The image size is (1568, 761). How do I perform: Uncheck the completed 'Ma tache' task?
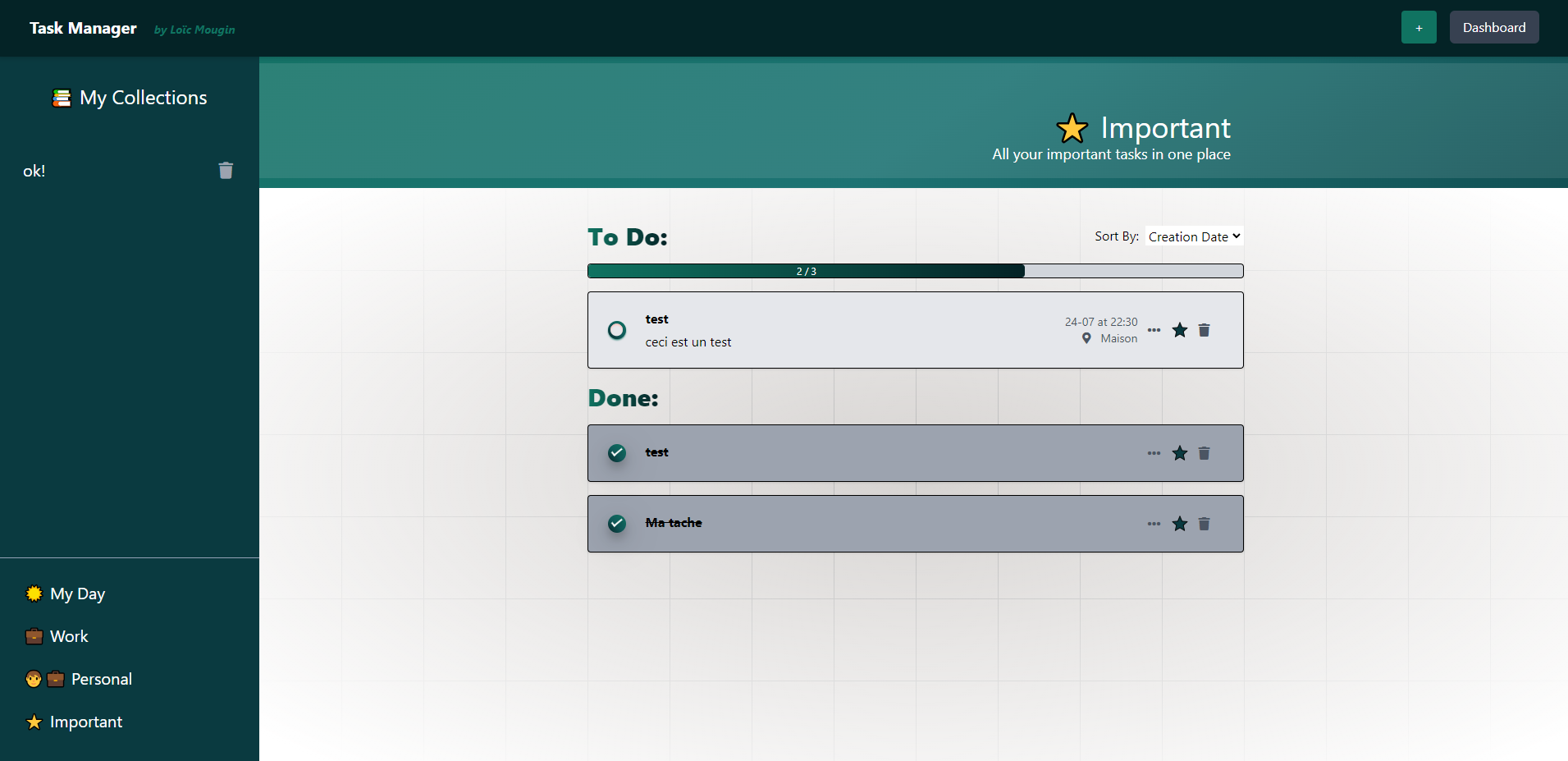[x=617, y=524]
